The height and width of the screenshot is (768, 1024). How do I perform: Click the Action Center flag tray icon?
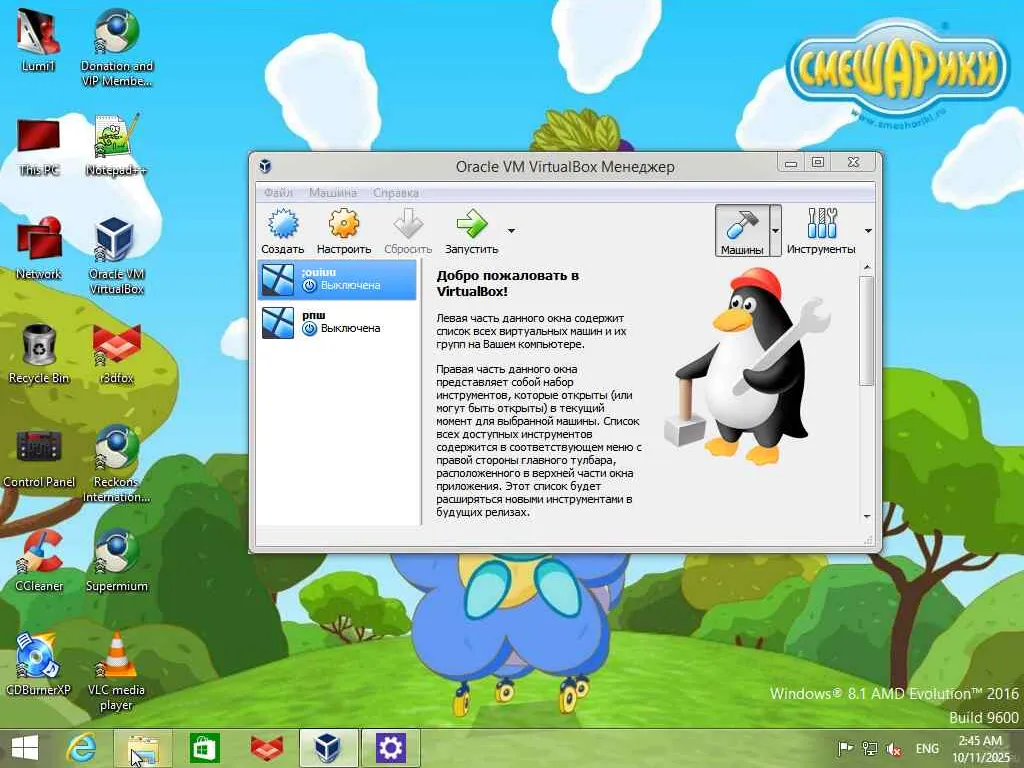pyautogui.click(x=845, y=748)
